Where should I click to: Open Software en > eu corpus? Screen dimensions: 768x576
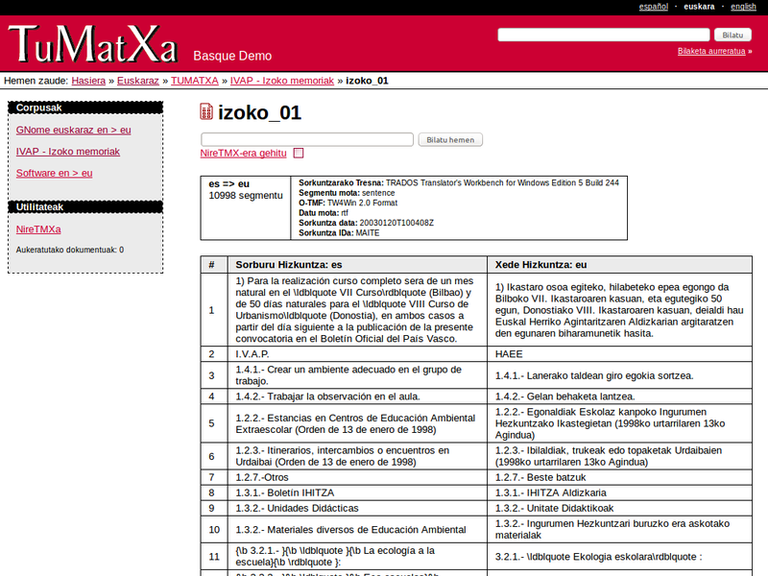(54, 173)
